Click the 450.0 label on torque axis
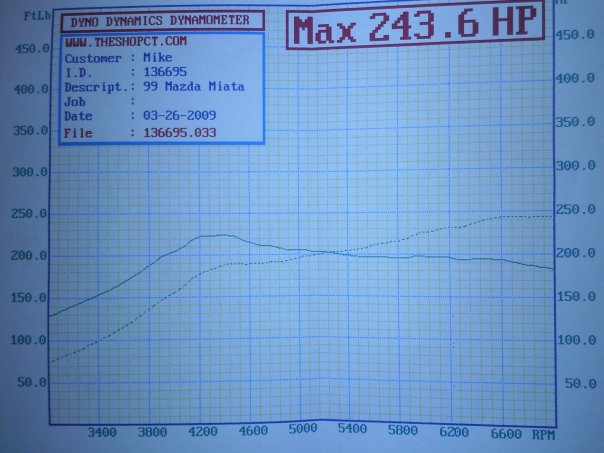 click(x=32, y=49)
